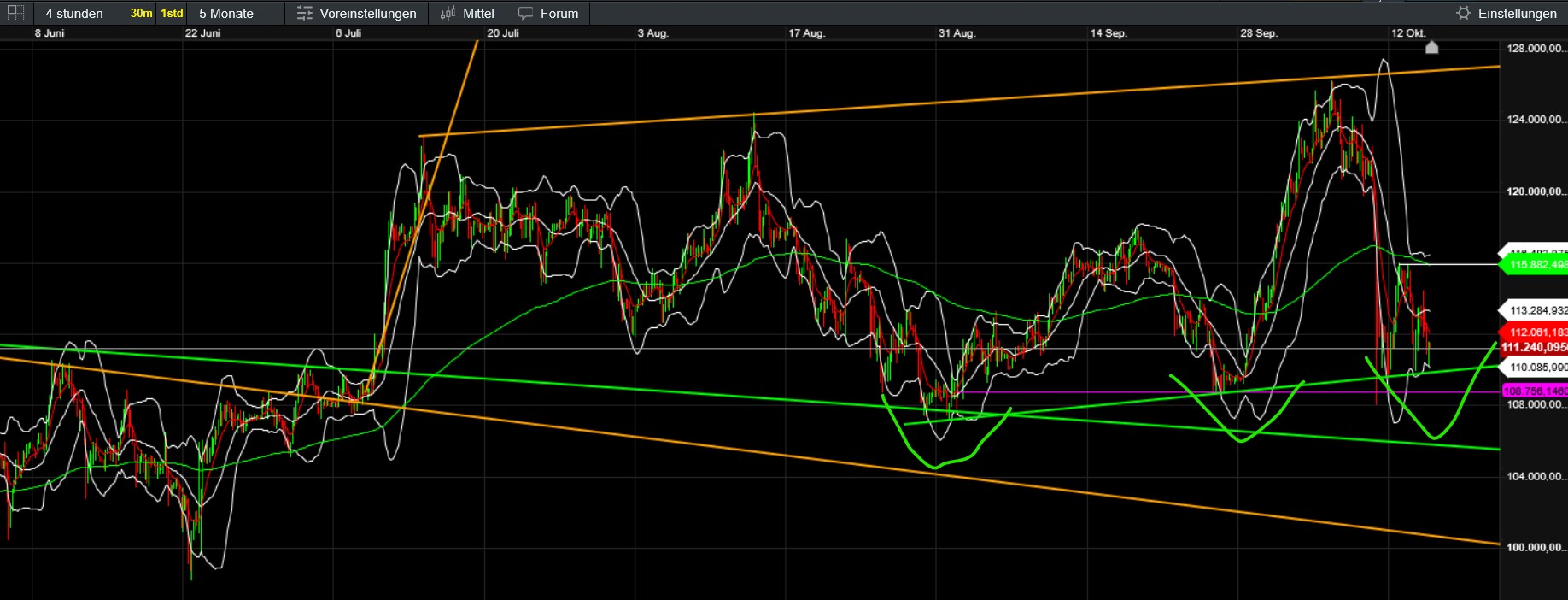Open the 4 stunden interval dropdown
The image size is (1568, 600).
click(74, 14)
